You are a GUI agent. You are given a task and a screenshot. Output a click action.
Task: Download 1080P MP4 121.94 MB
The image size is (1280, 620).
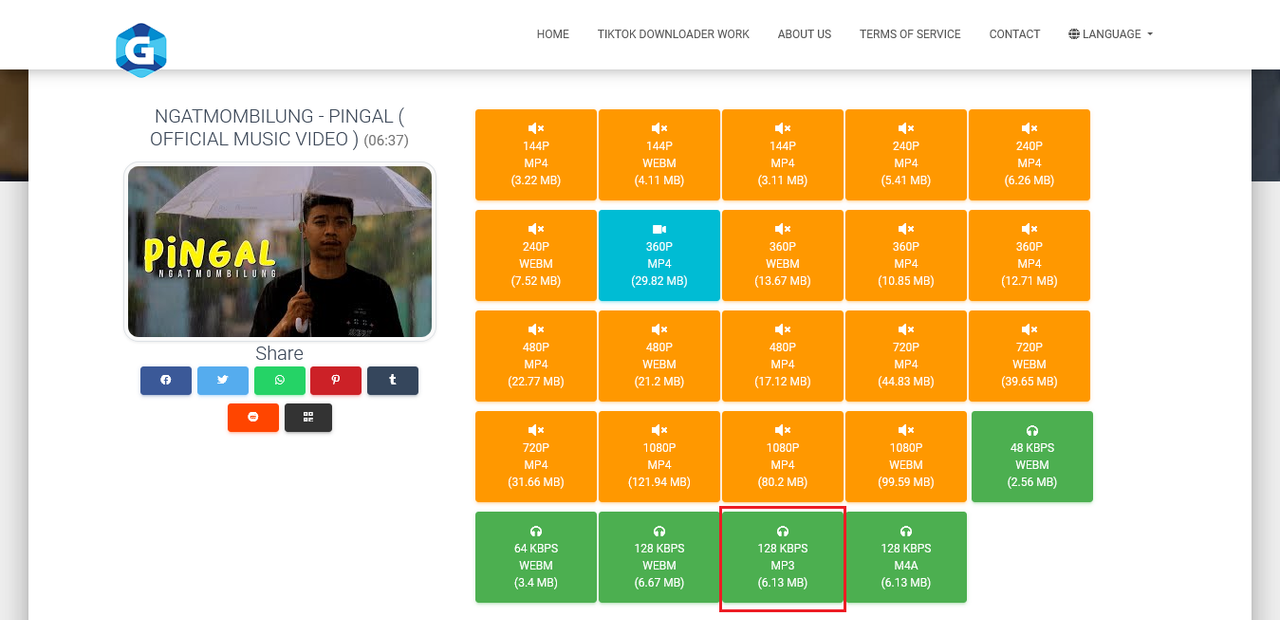659,456
